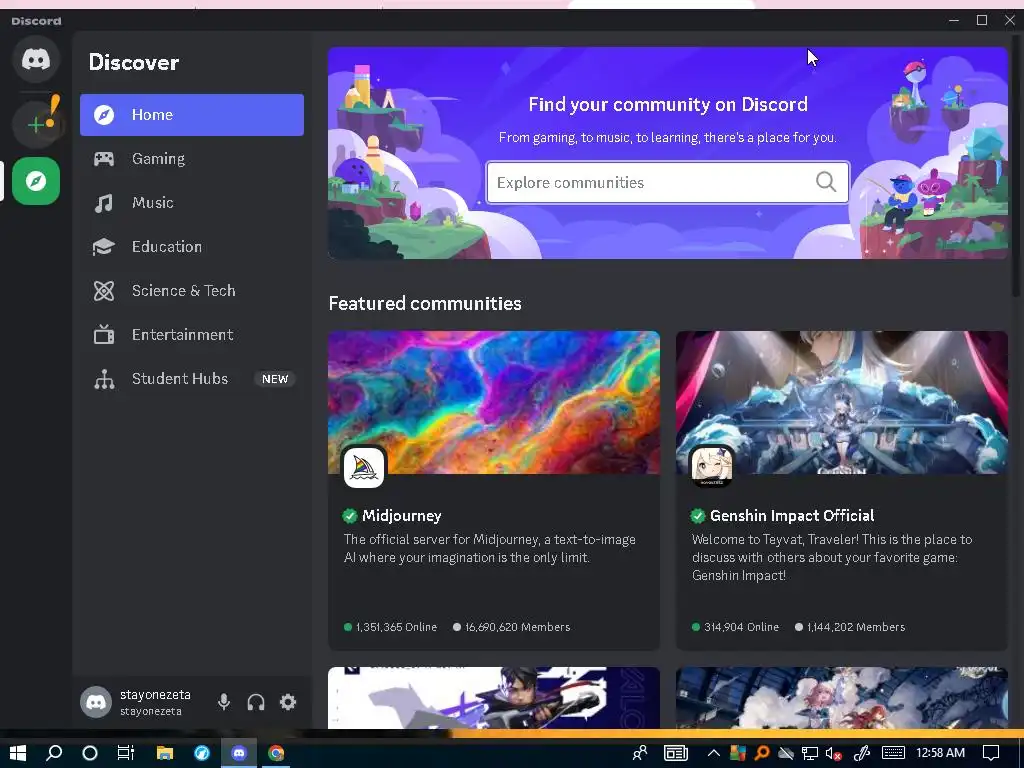This screenshot has width=1024, height=768.
Task: Open User Settings gear
Action: click(x=288, y=702)
